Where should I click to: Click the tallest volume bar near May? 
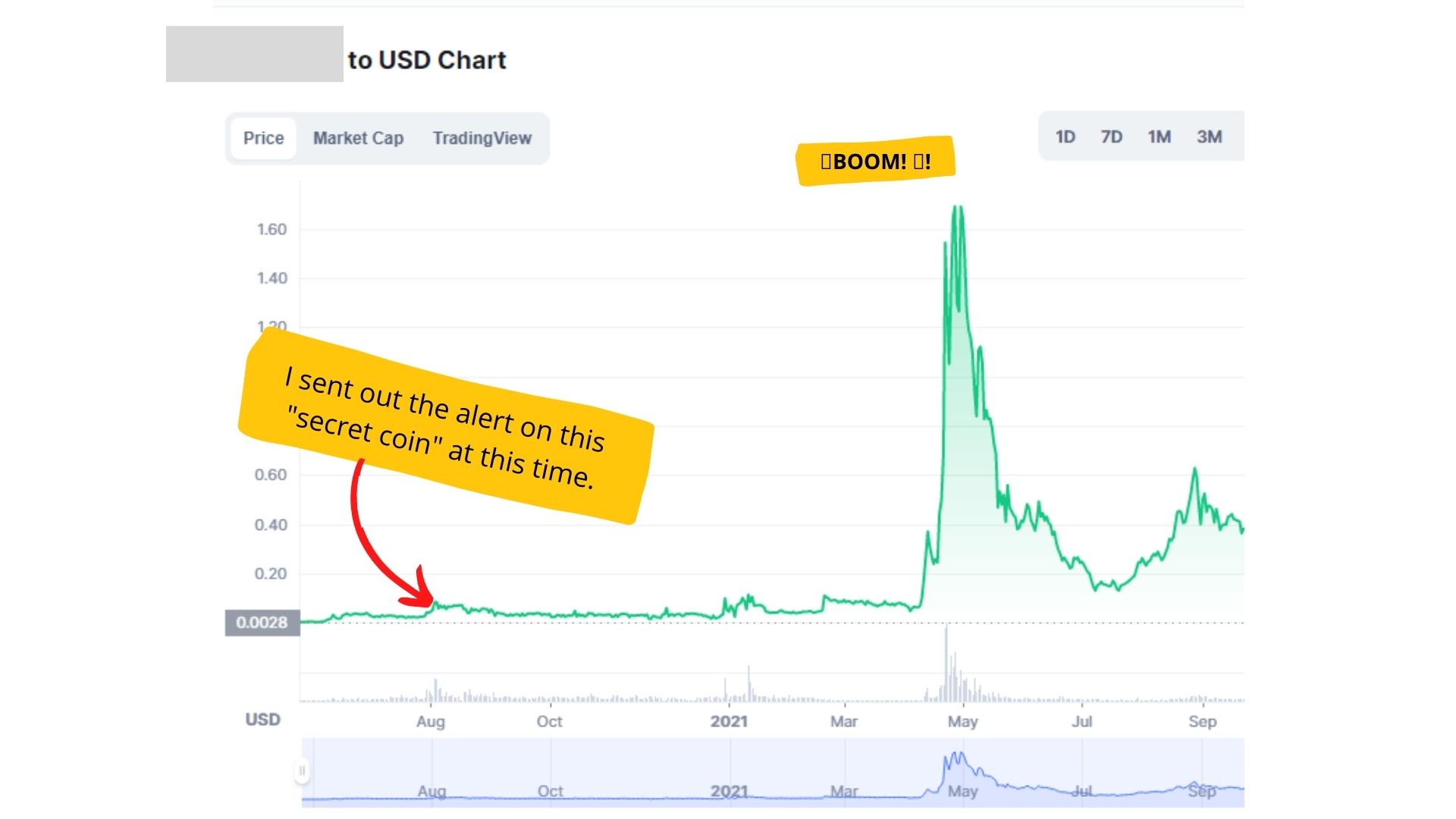(946, 664)
